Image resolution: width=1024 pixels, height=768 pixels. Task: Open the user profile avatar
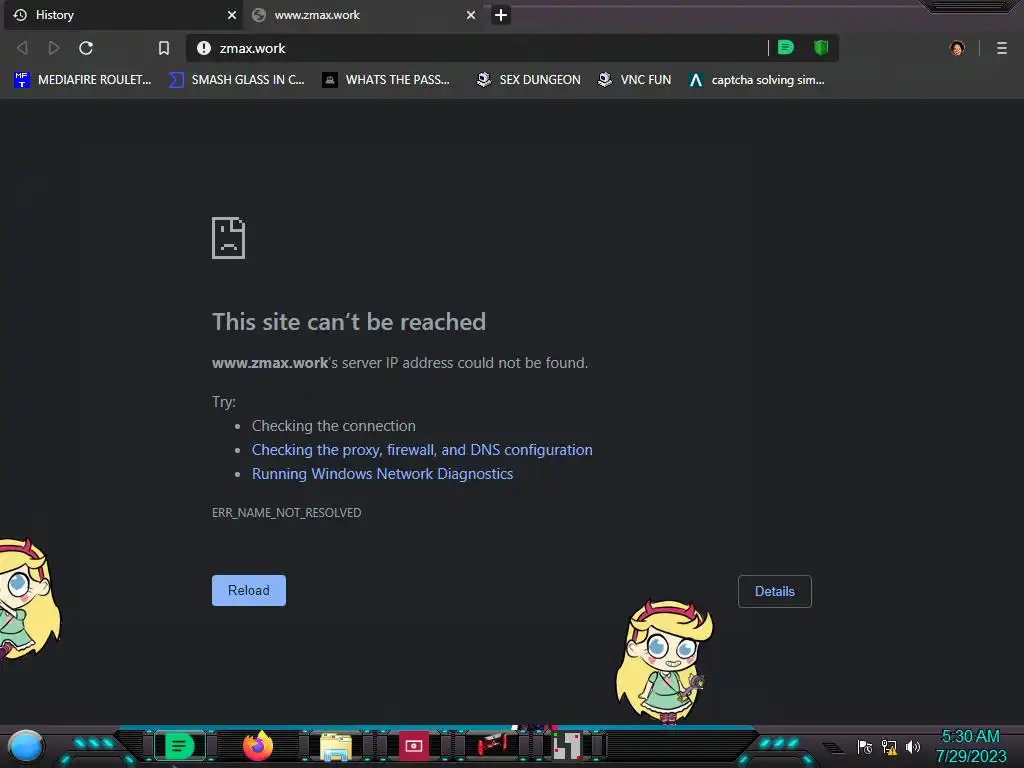(957, 48)
